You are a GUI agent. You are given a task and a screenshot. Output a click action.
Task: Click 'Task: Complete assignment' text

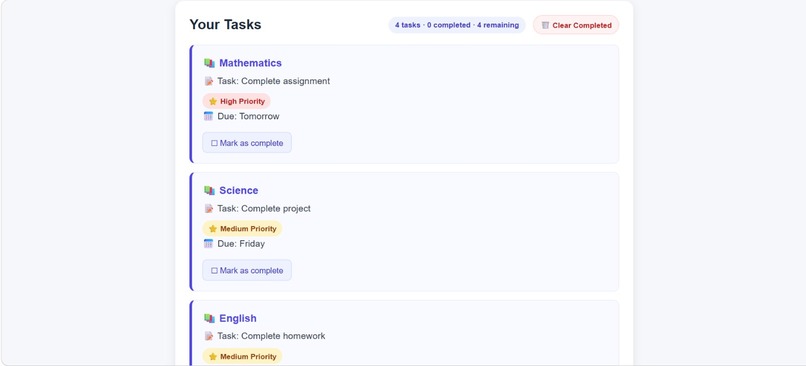[273, 81]
